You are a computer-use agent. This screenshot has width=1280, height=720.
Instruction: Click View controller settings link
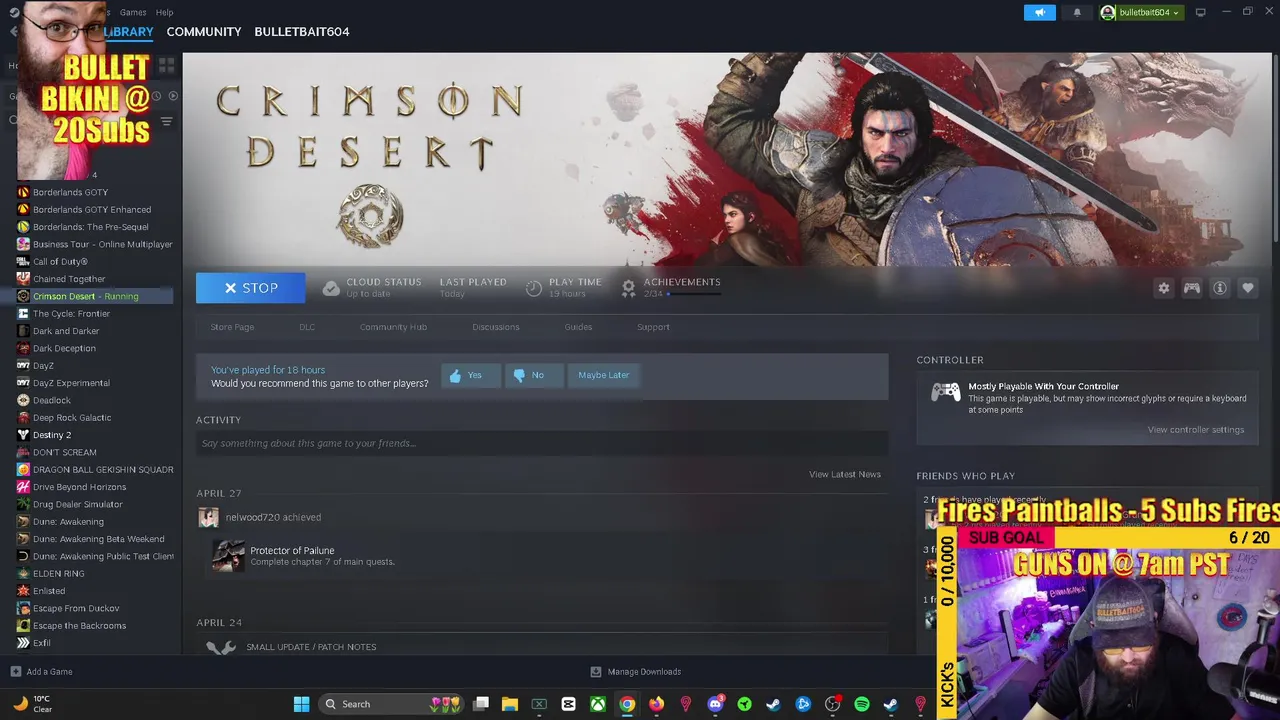pos(1196,430)
